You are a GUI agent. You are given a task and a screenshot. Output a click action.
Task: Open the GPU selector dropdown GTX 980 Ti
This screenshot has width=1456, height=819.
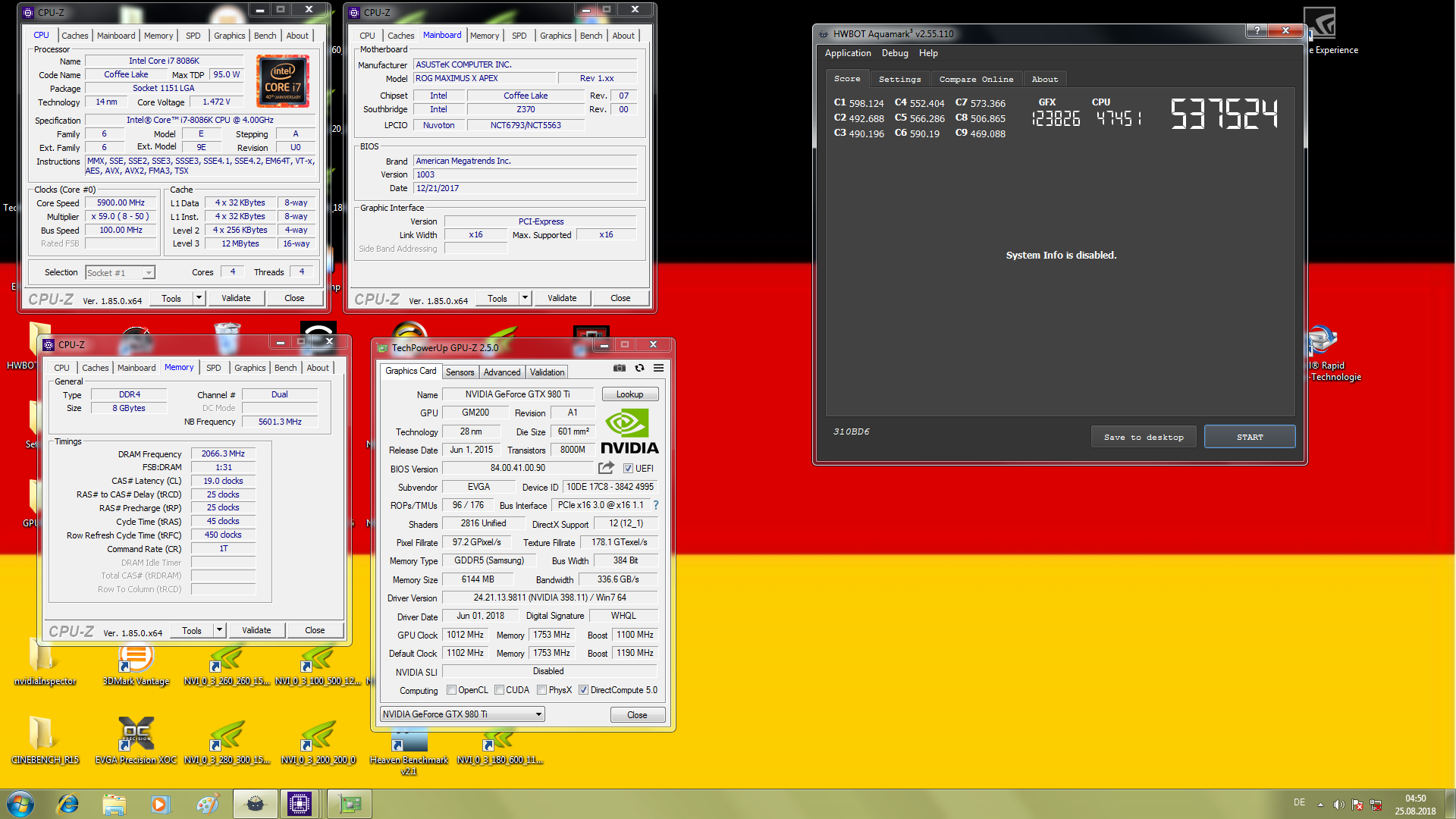[463, 714]
